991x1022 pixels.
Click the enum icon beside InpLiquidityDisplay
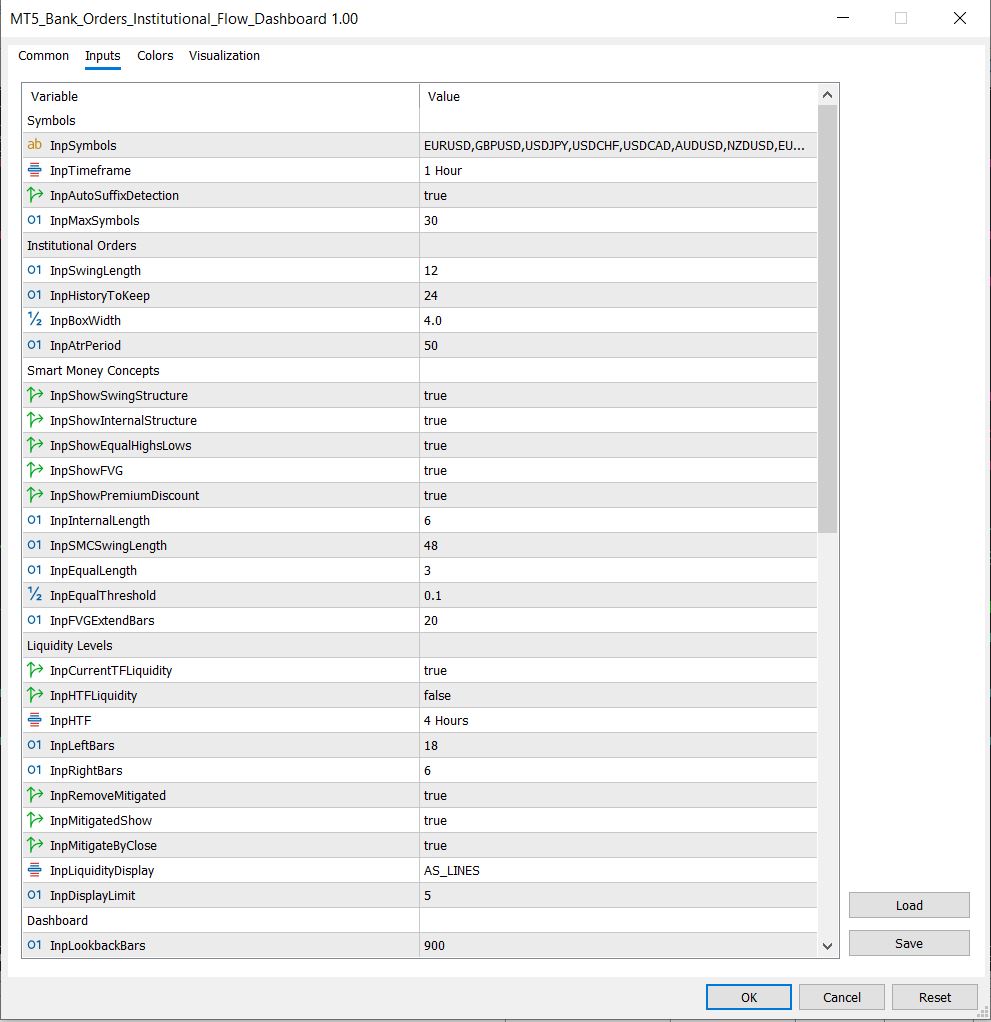tap(35, 870)
